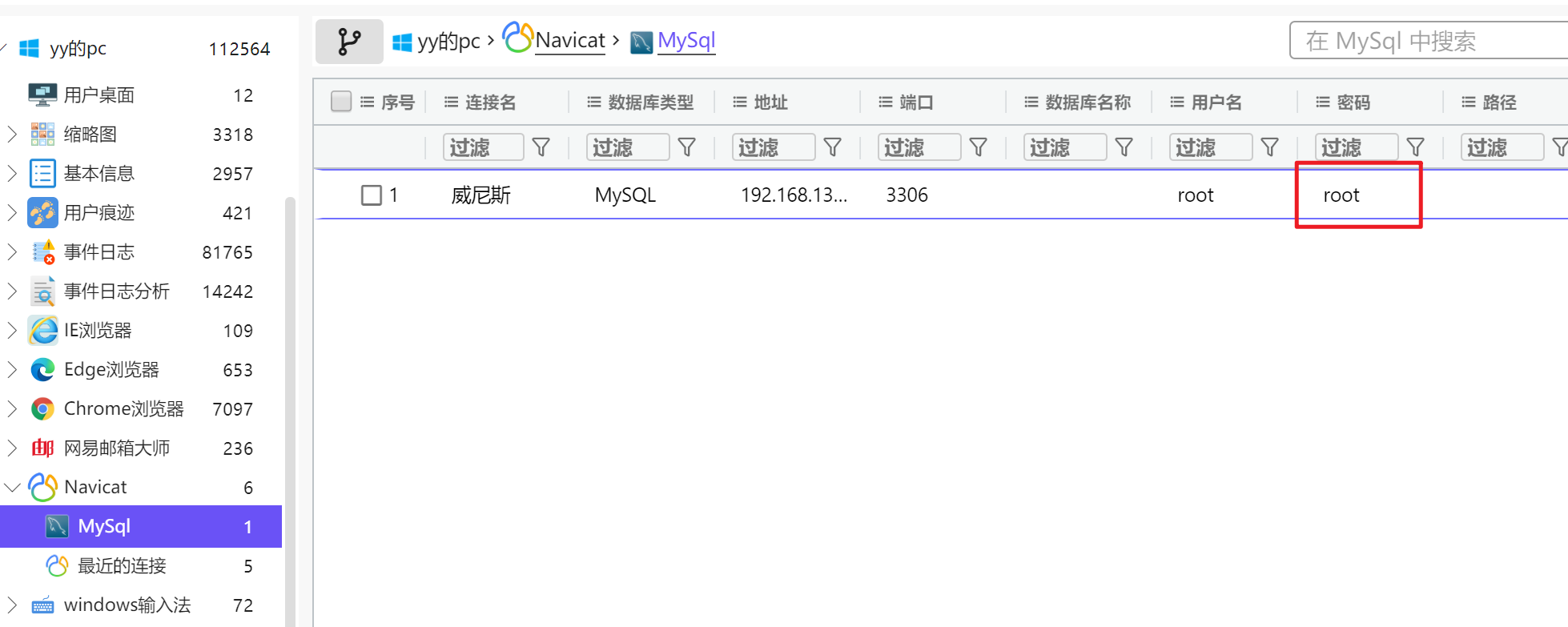Expand the IE浏览器 tree node
1568x627 pixels.
[x=12, y=330]
